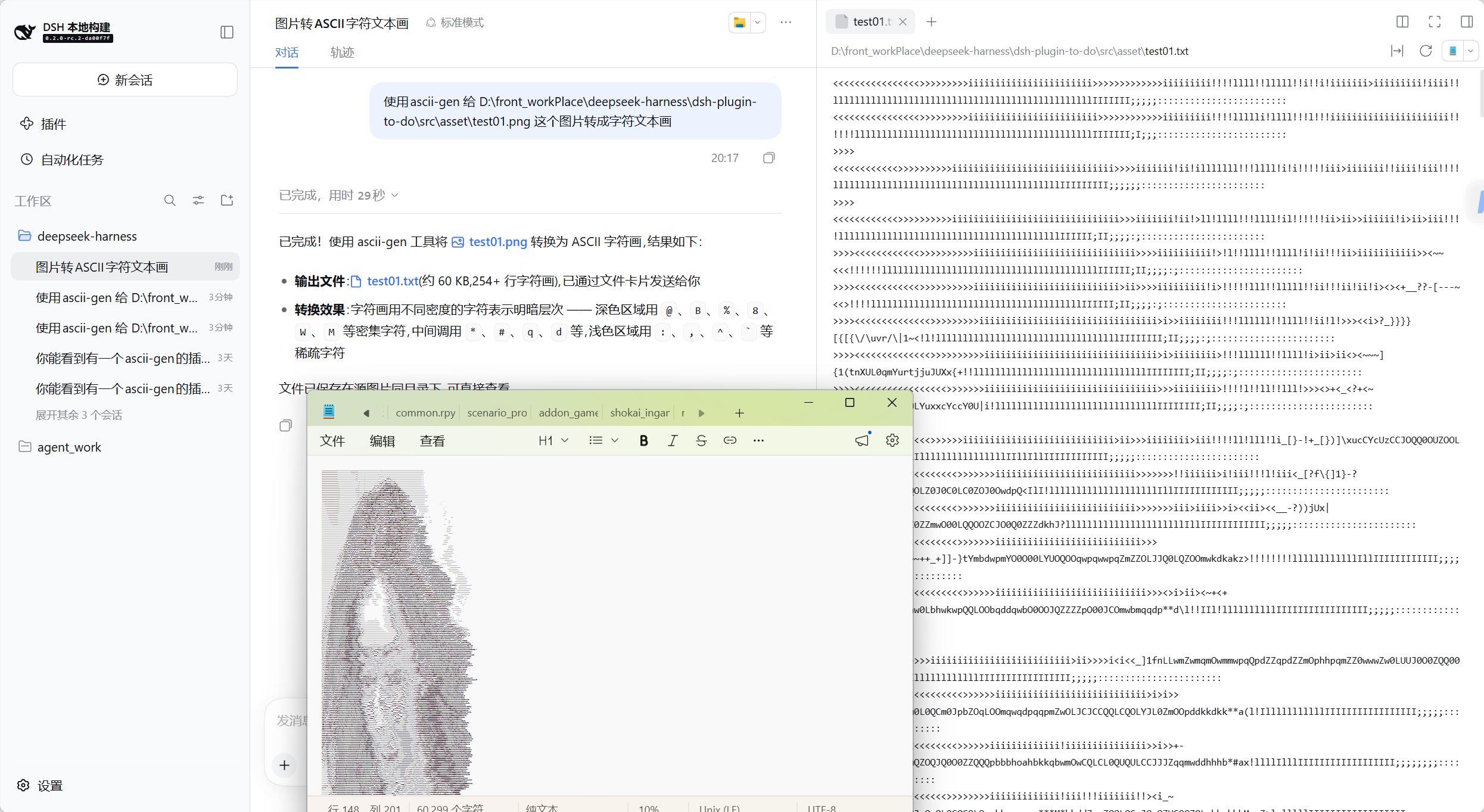
Task: Copy the user message with copy icon
Action: tap(769, 158)
